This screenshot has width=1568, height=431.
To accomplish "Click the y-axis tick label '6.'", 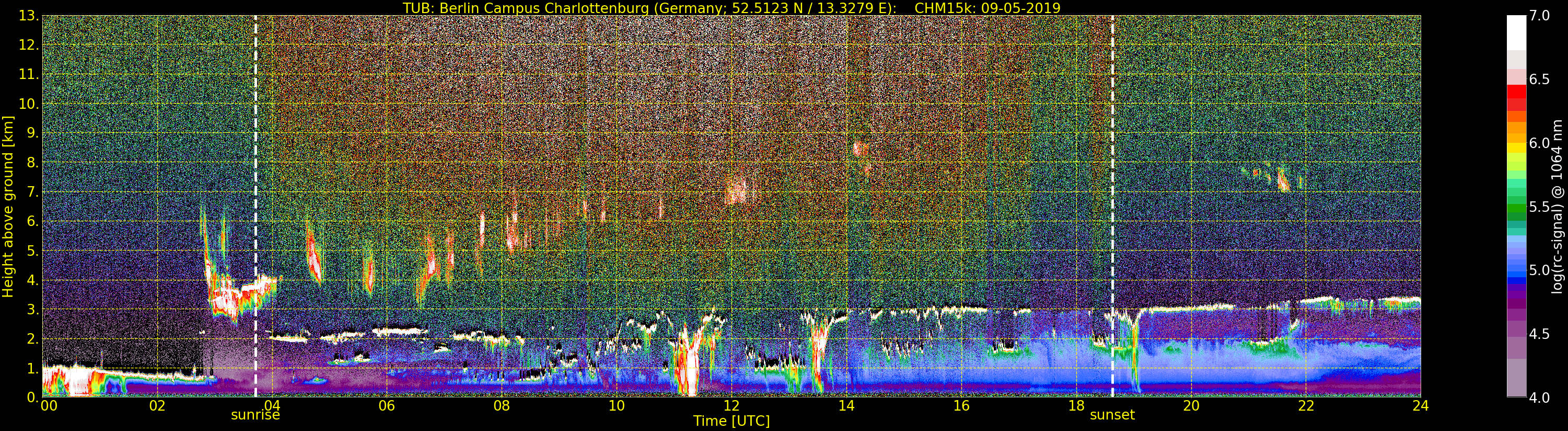I will pos(32,221).
